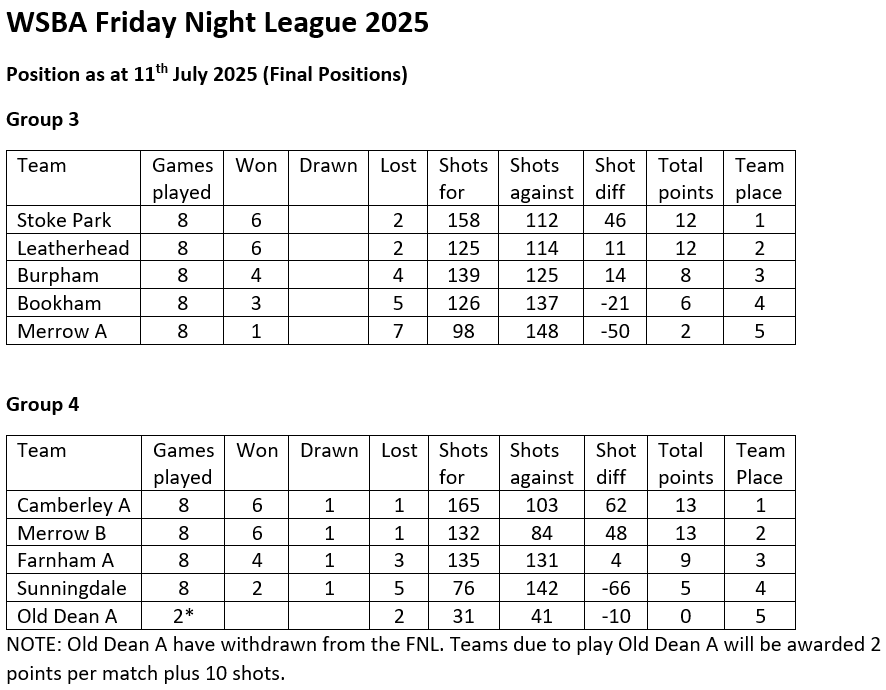Click the Farnham A team name
The image size is (886, 690).
tap(66, 560)
